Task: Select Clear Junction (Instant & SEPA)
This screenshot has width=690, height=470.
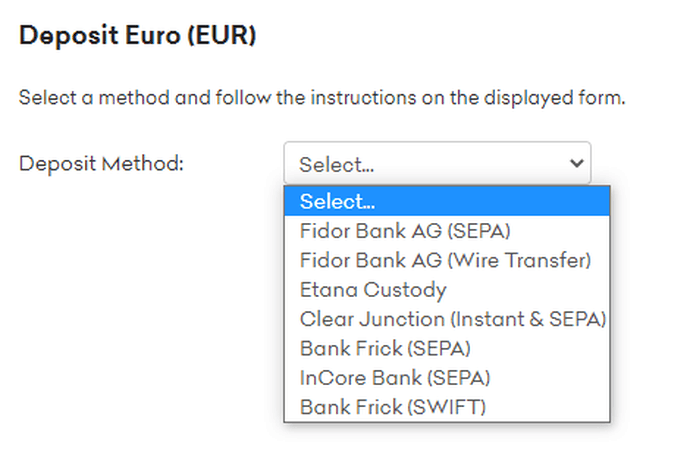Action: (452, 319)
